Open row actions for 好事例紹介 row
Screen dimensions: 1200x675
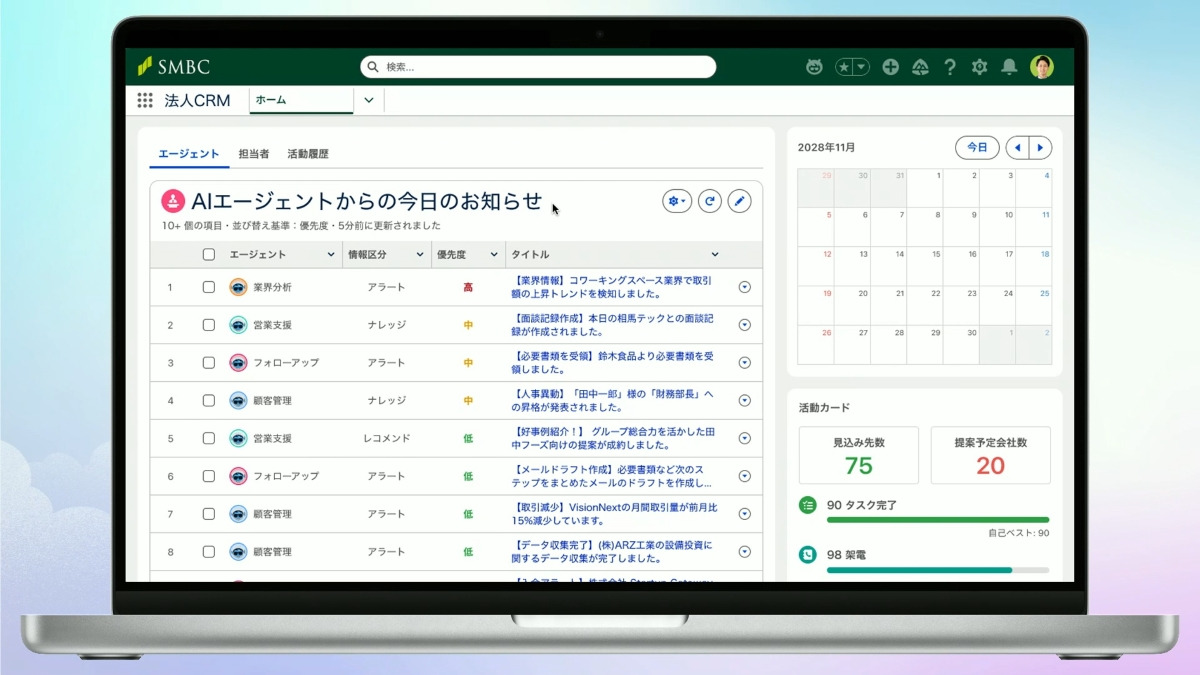pyautogui.click(x=744, y=438)
